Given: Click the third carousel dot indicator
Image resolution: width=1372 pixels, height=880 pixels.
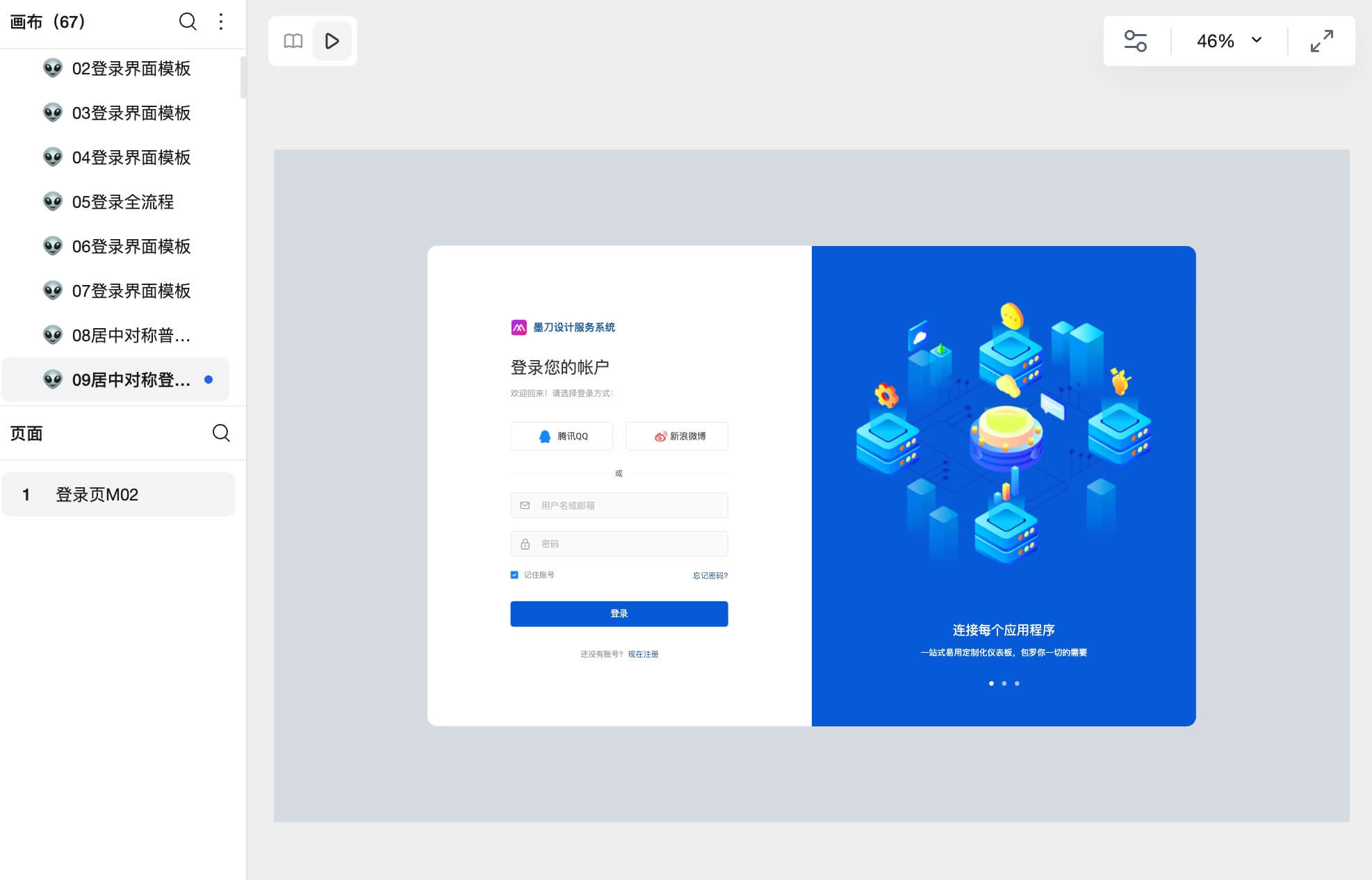Looking at the screenshot, I should [1017, 683].
